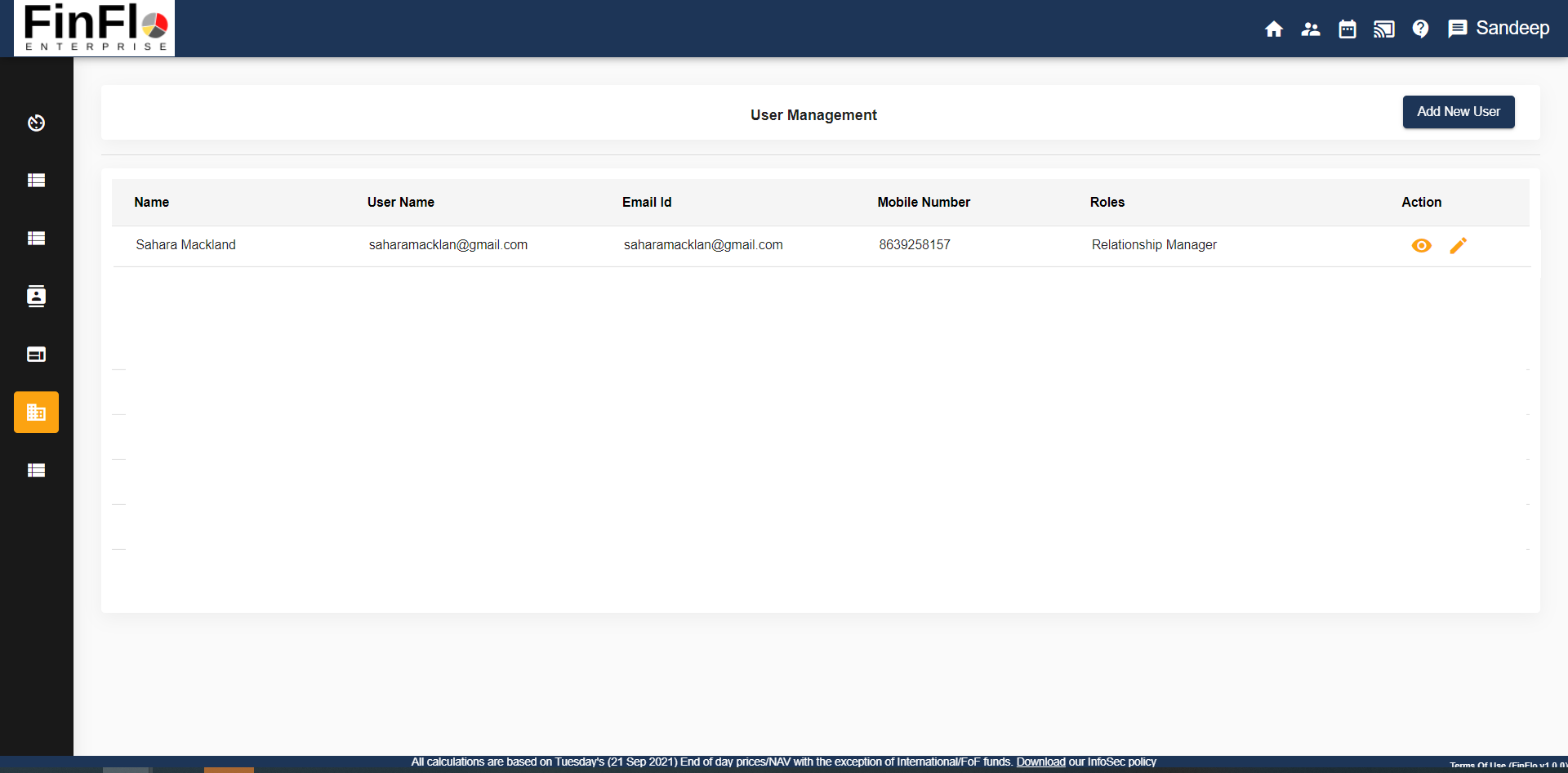Click the Roles column header
The width and height of the screenshot is (1568, 773).
(x=1107, y=203)
